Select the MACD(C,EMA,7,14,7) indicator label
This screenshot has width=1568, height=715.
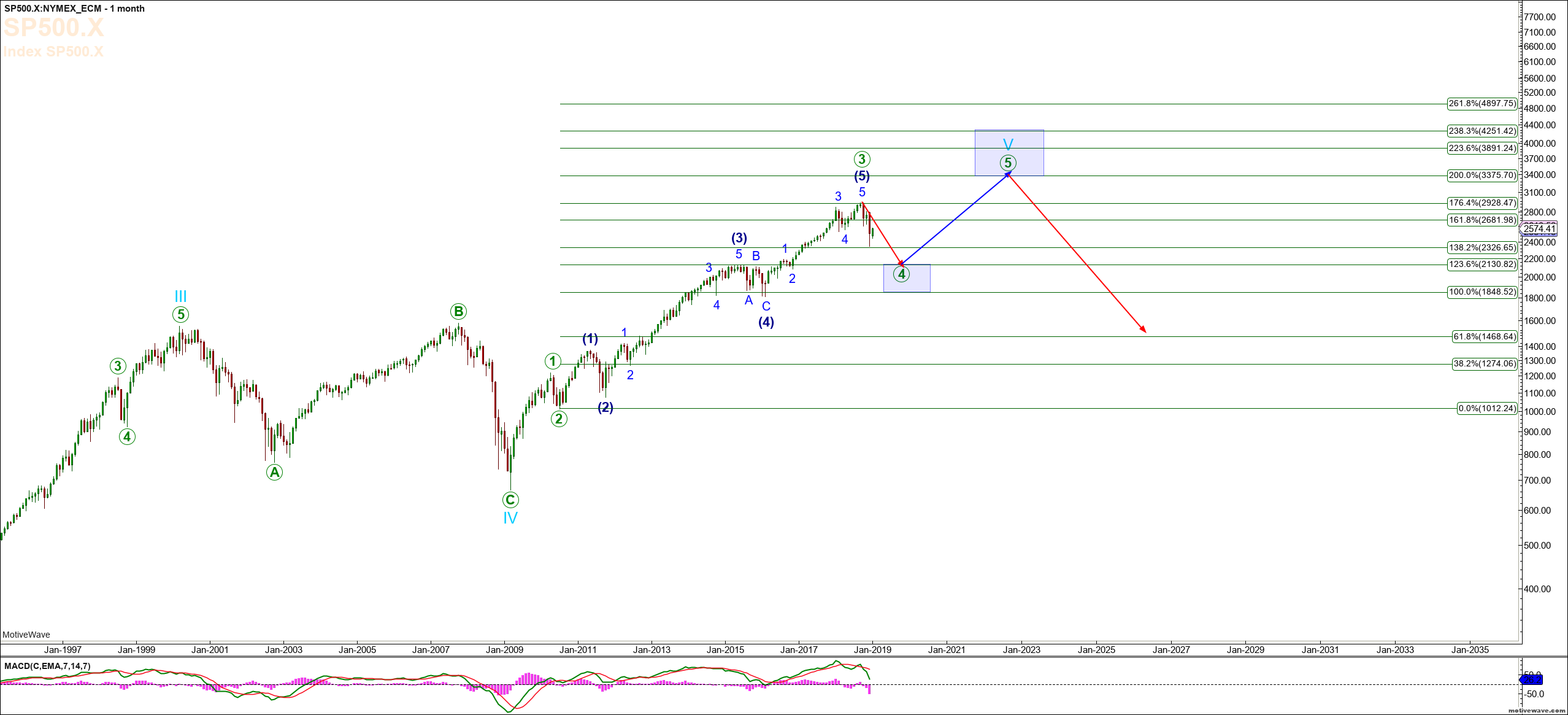[47, 666]
